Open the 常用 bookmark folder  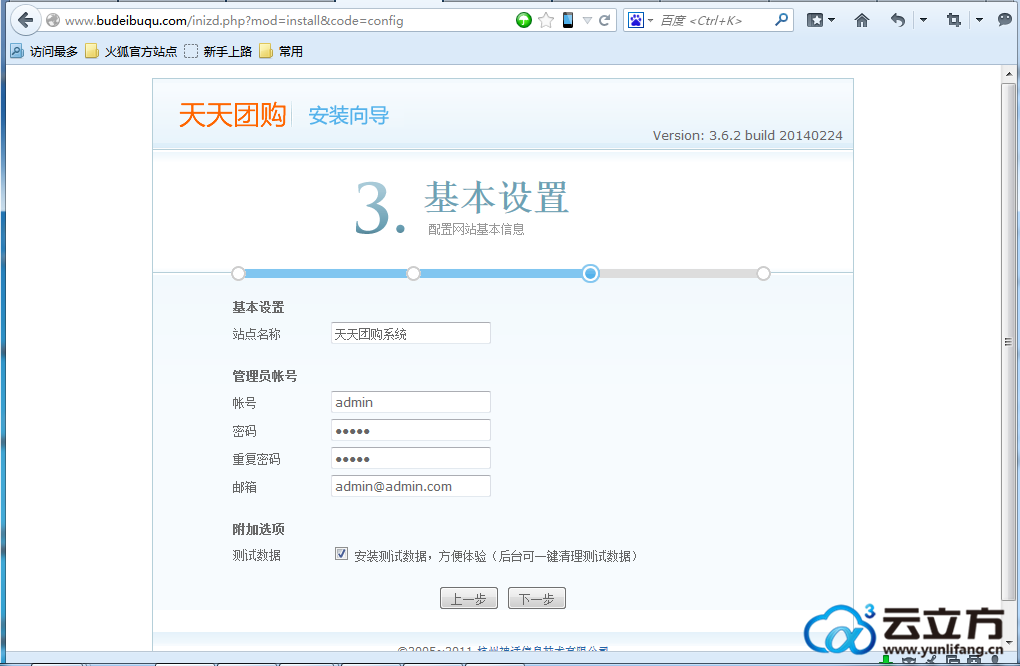(x=281, y=51)
